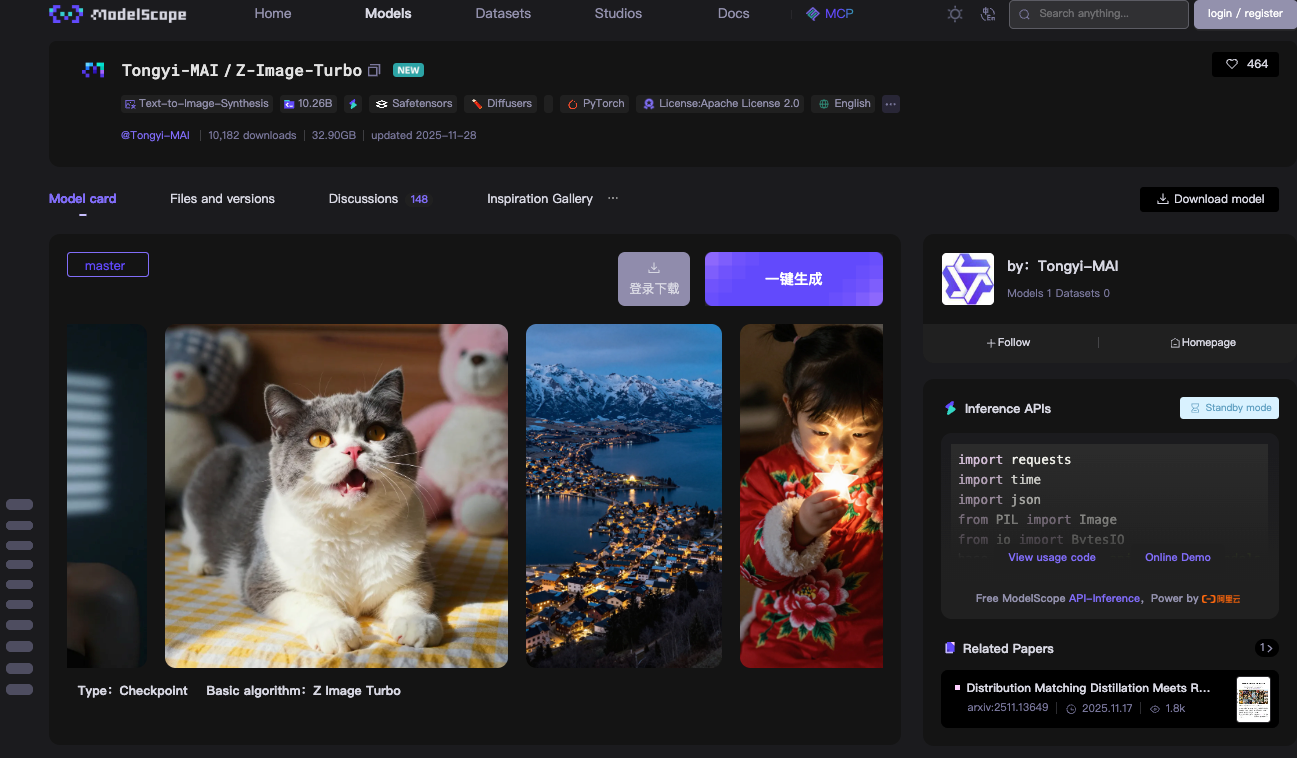Open the View usage code link
This screenshot has width=1297, height=758.
(1051, 558)
